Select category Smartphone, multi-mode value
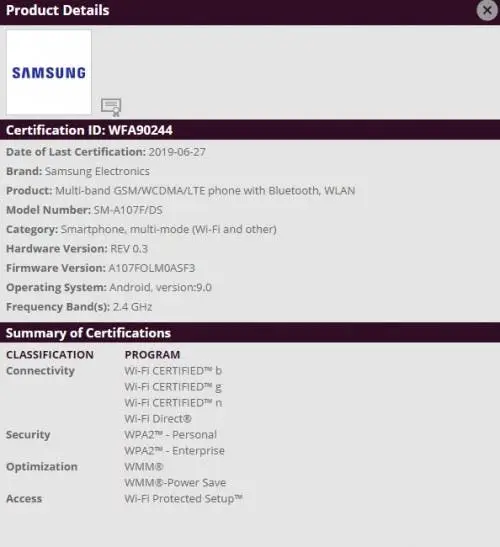 click(x=169, y=230)
